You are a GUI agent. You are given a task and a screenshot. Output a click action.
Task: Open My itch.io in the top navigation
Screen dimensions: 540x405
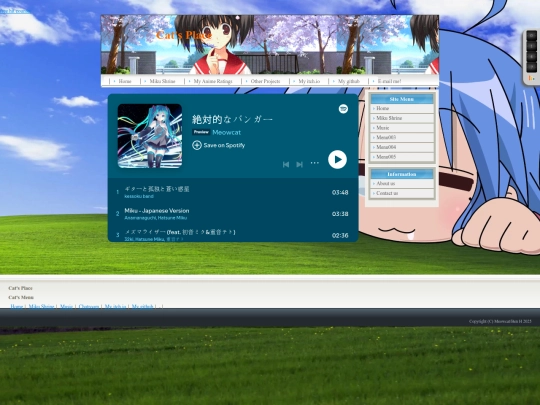pos(309,81)
